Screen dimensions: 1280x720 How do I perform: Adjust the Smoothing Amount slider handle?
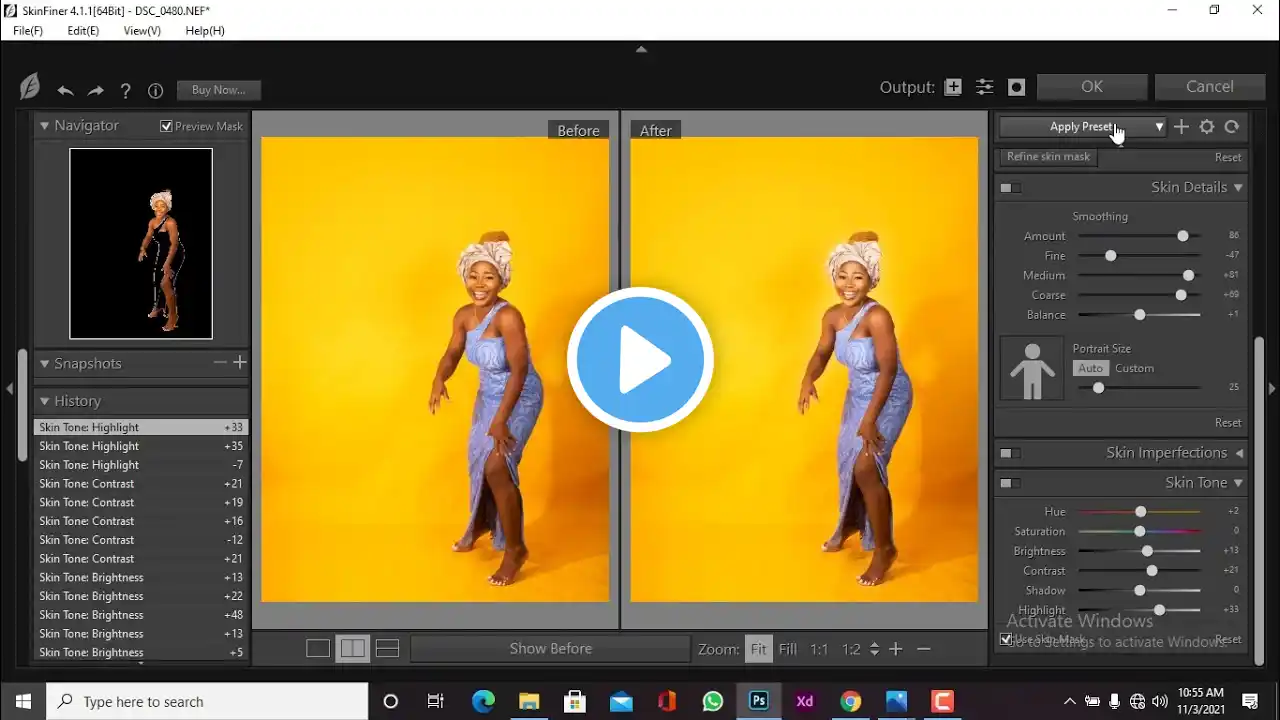pos(1183,236)
